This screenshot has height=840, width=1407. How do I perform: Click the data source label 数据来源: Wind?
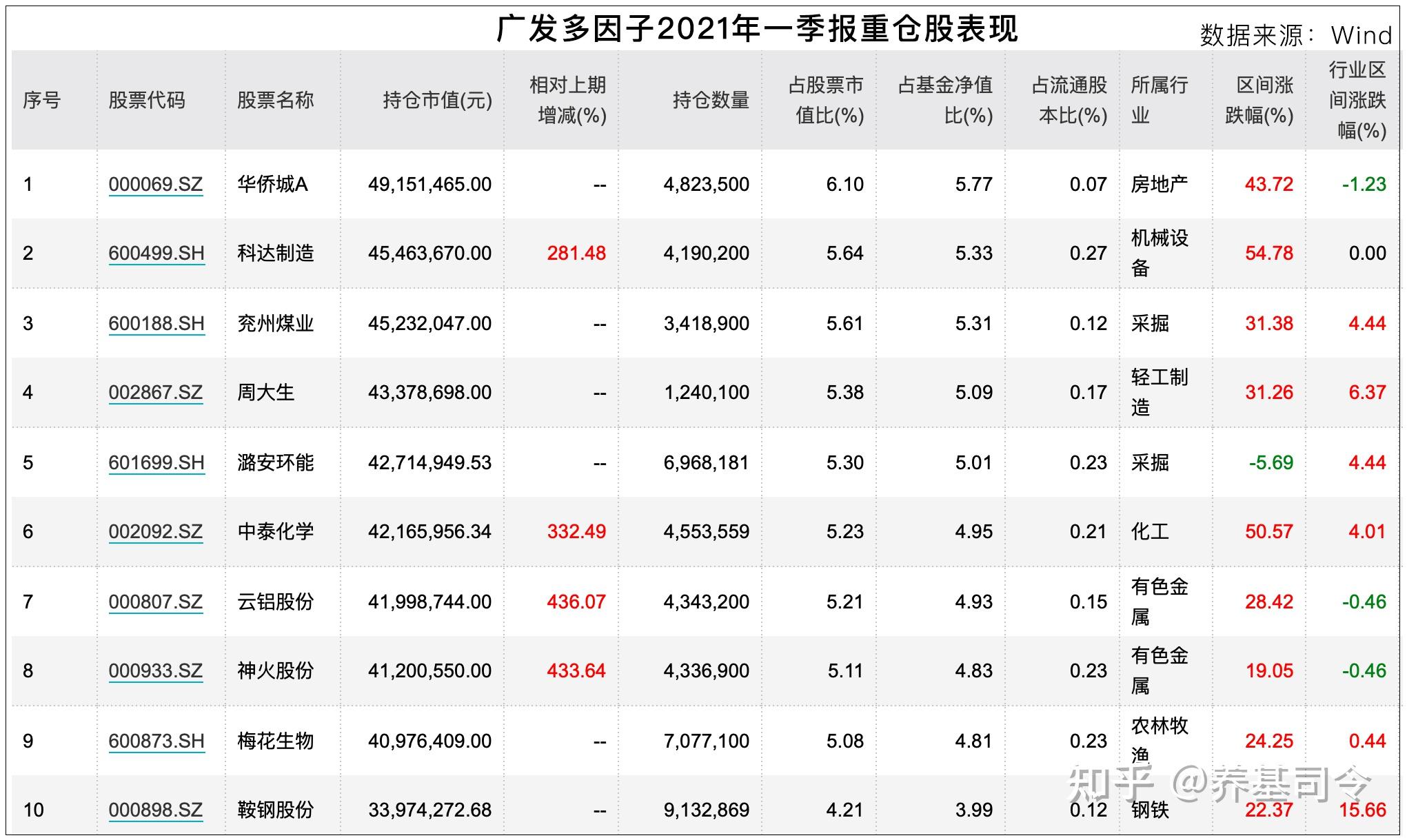pyautogui.click(x=1296, y=35)
